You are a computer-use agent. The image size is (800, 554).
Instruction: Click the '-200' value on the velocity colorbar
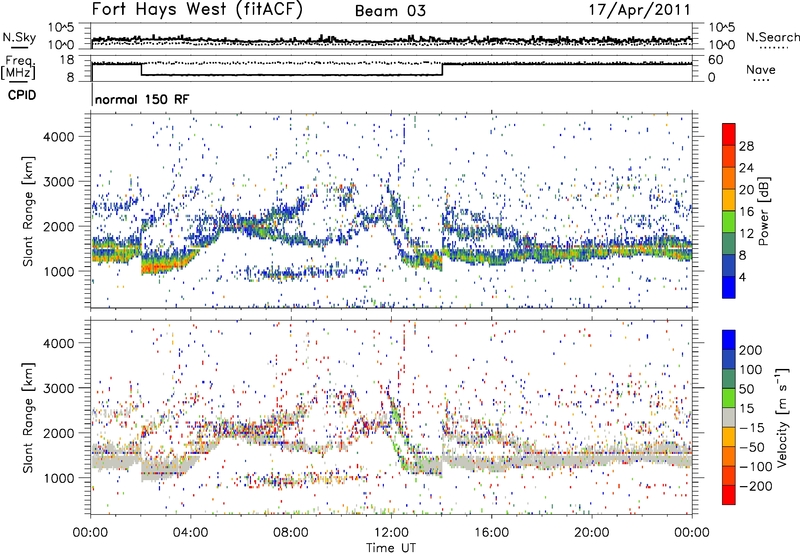pos(755,486)
